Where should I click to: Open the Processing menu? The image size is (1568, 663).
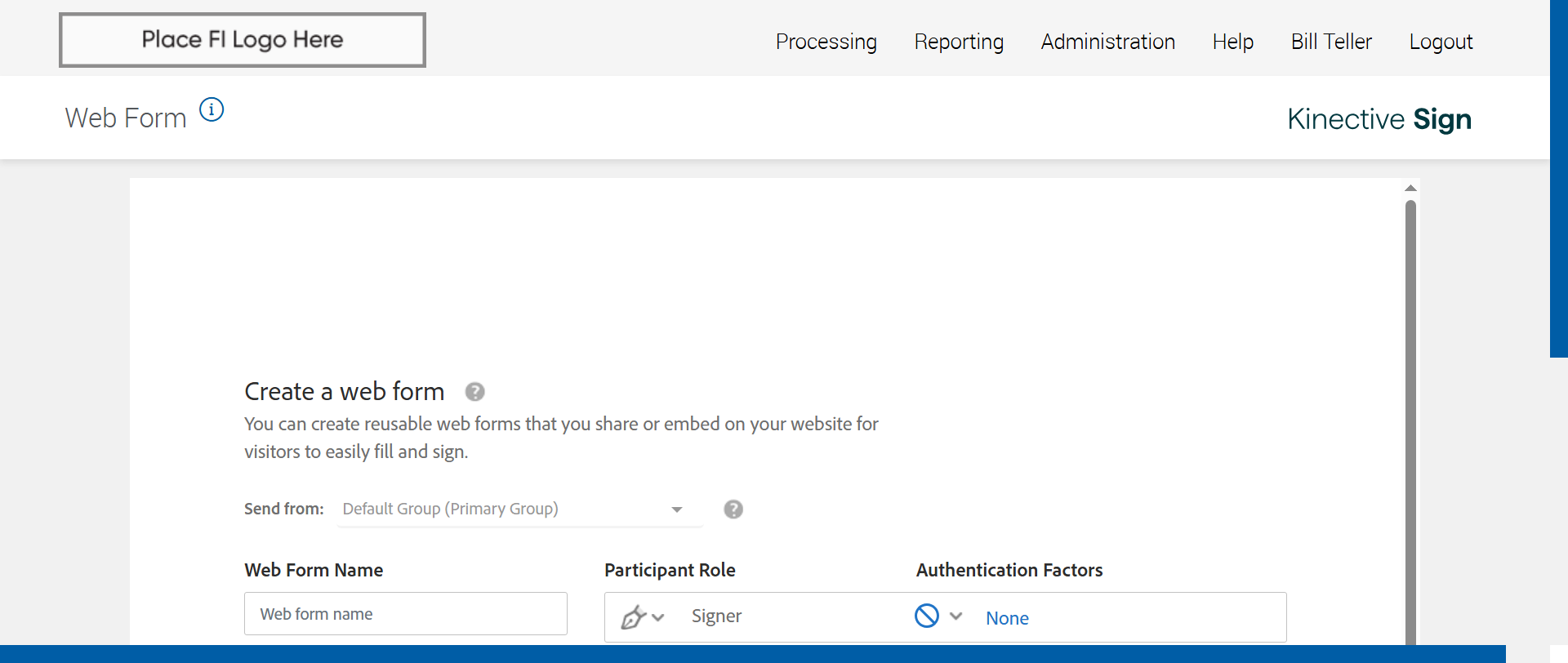(x=826, y=42)
